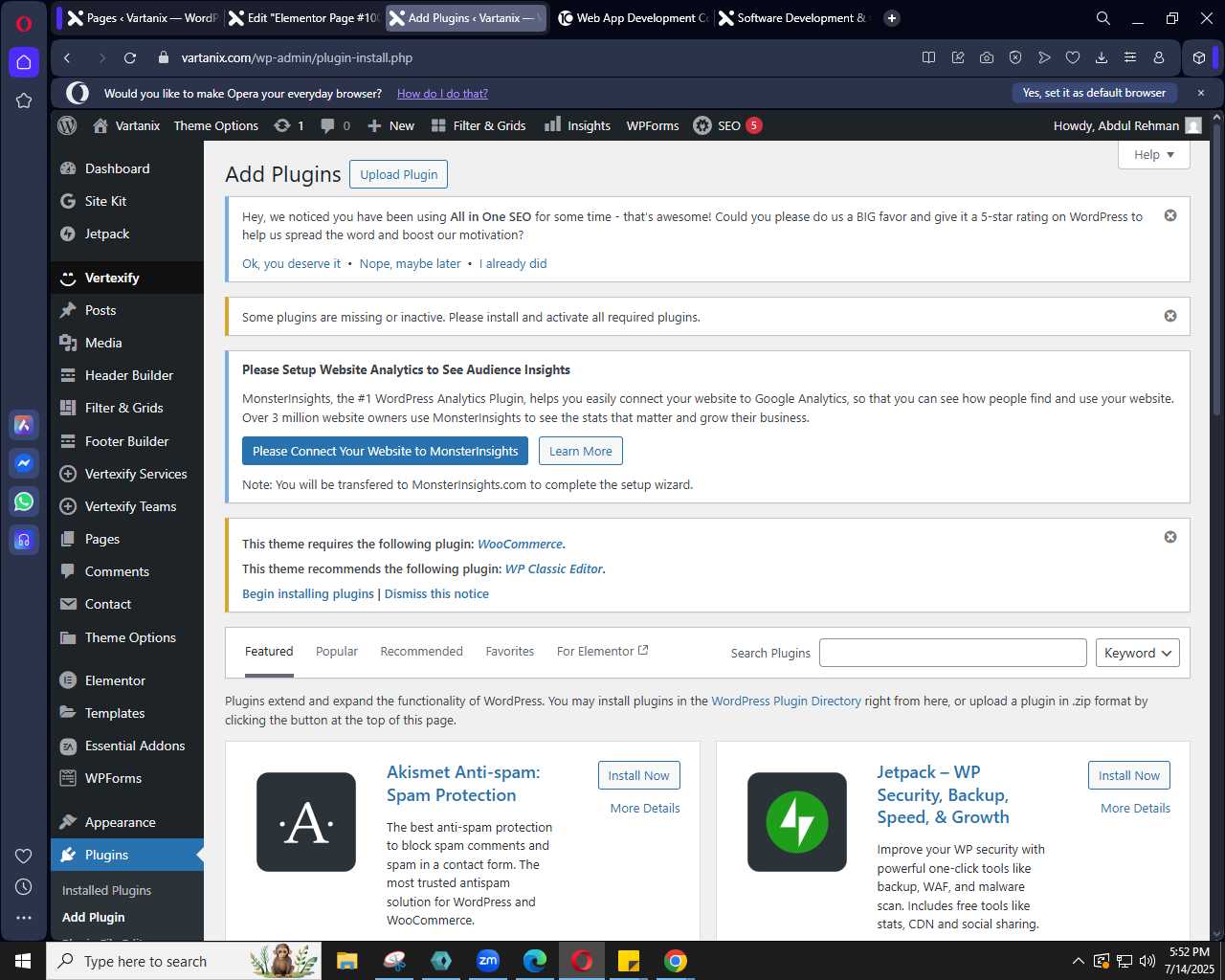This screenshot has width=1225, height=980.
Task: Open the For Elementor tab
Action: tap(602, 651)
